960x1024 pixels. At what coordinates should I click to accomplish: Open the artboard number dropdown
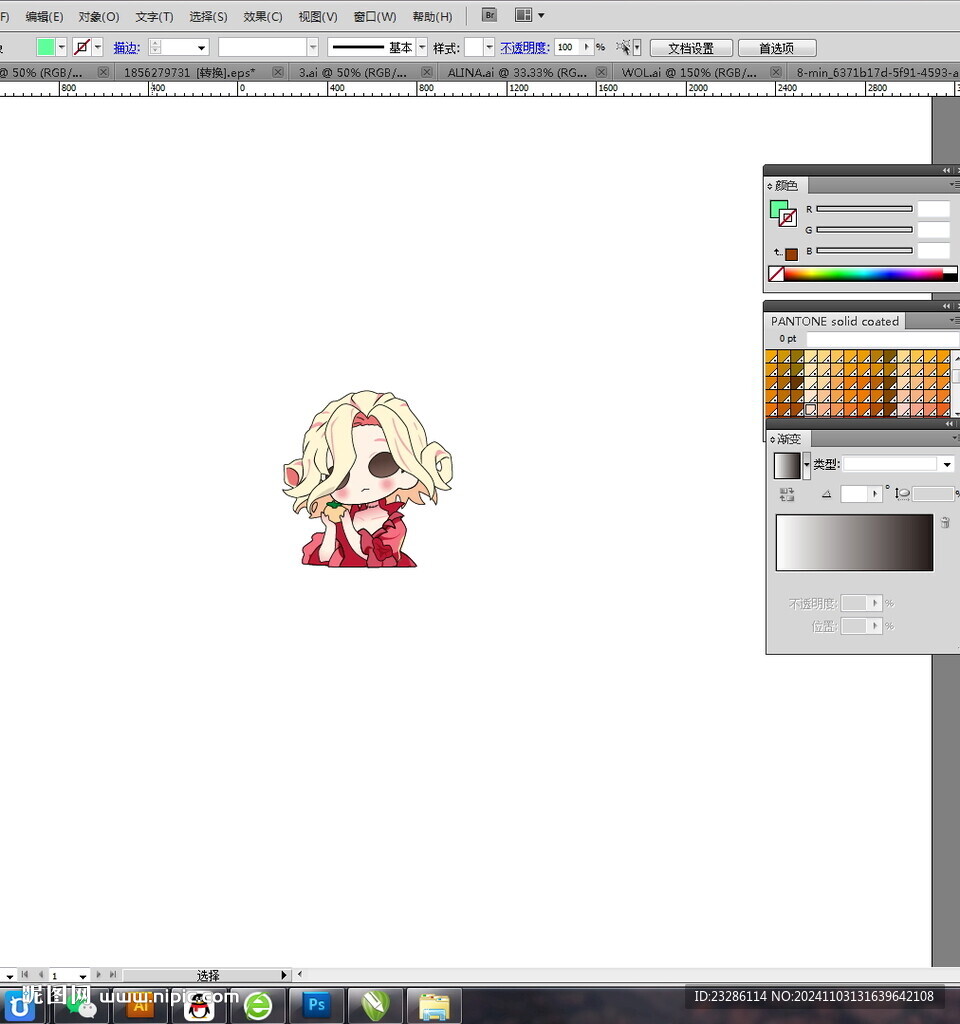[x=83, y=976]
